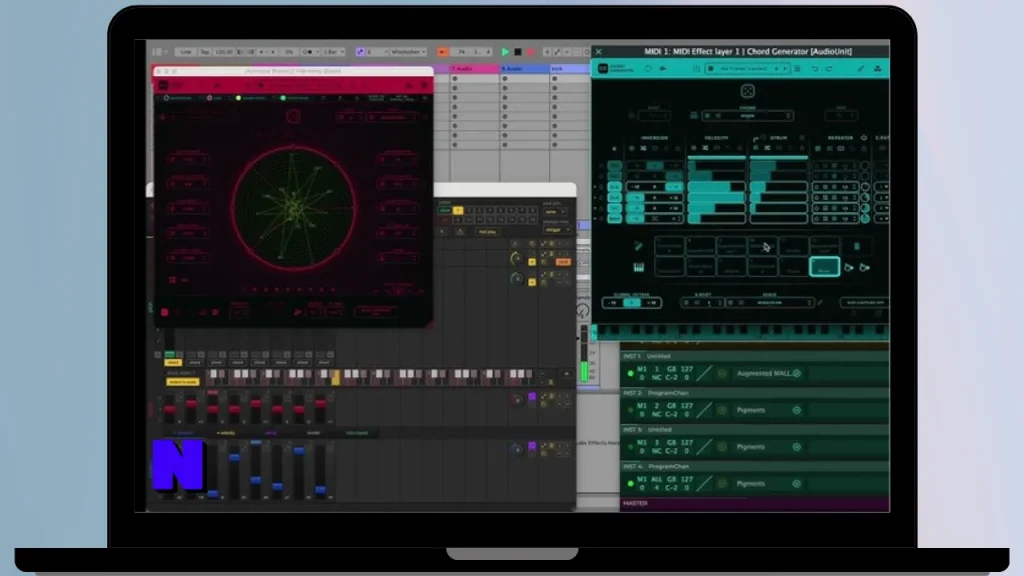This screenshot has height=576, width=1024.
Task: Open the Pigments dropdown in INST 4 row
Action: [769, 484]
